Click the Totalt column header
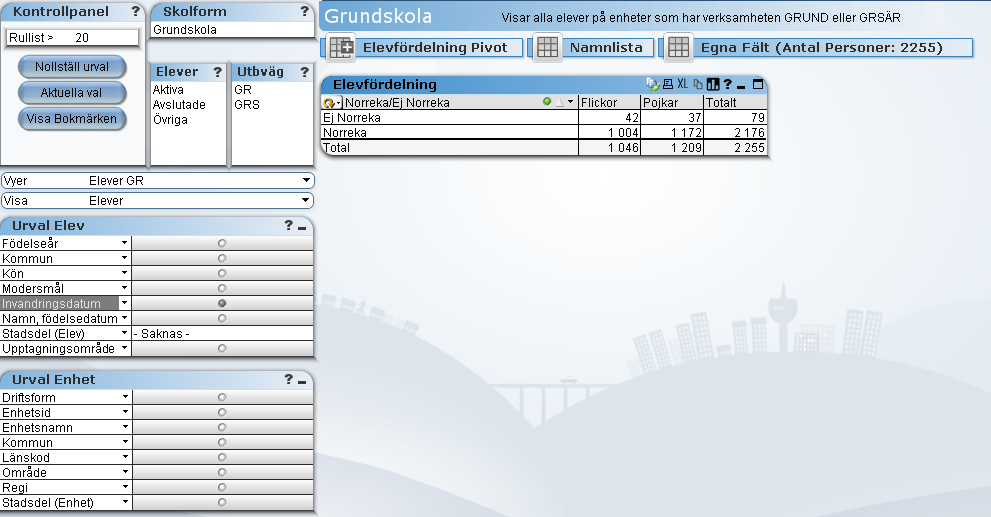991x517 pixels. 735,102
